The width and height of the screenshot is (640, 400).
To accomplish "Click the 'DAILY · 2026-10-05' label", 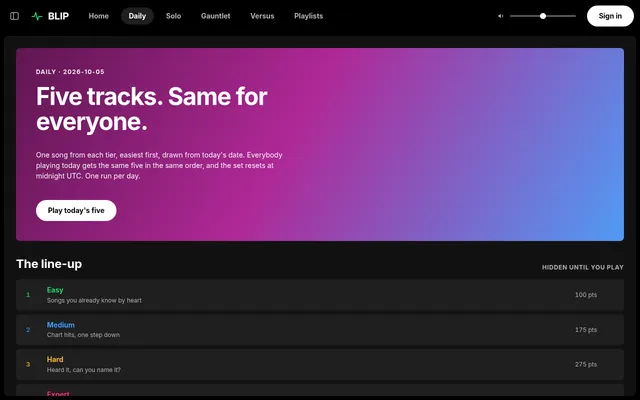I will point(70,72).
